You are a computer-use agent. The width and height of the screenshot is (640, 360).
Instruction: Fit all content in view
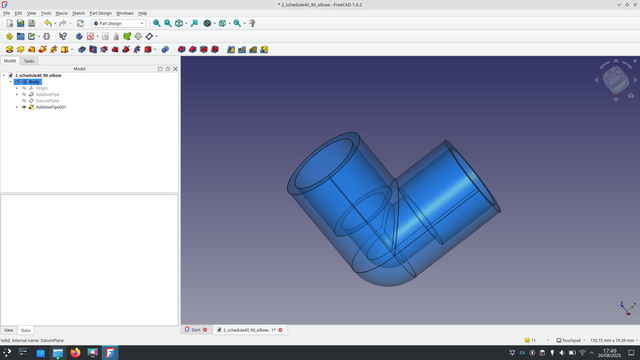[x=156, y=23]
